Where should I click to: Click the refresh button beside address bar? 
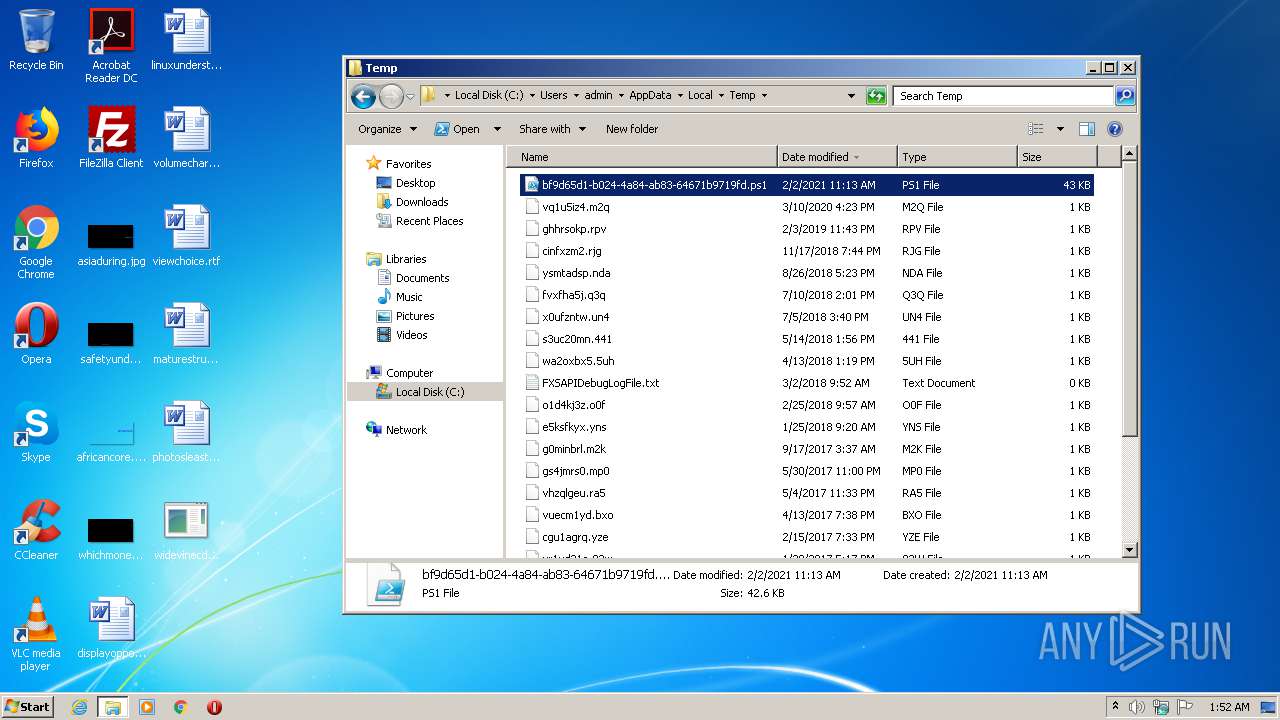(x=876, y=96)
